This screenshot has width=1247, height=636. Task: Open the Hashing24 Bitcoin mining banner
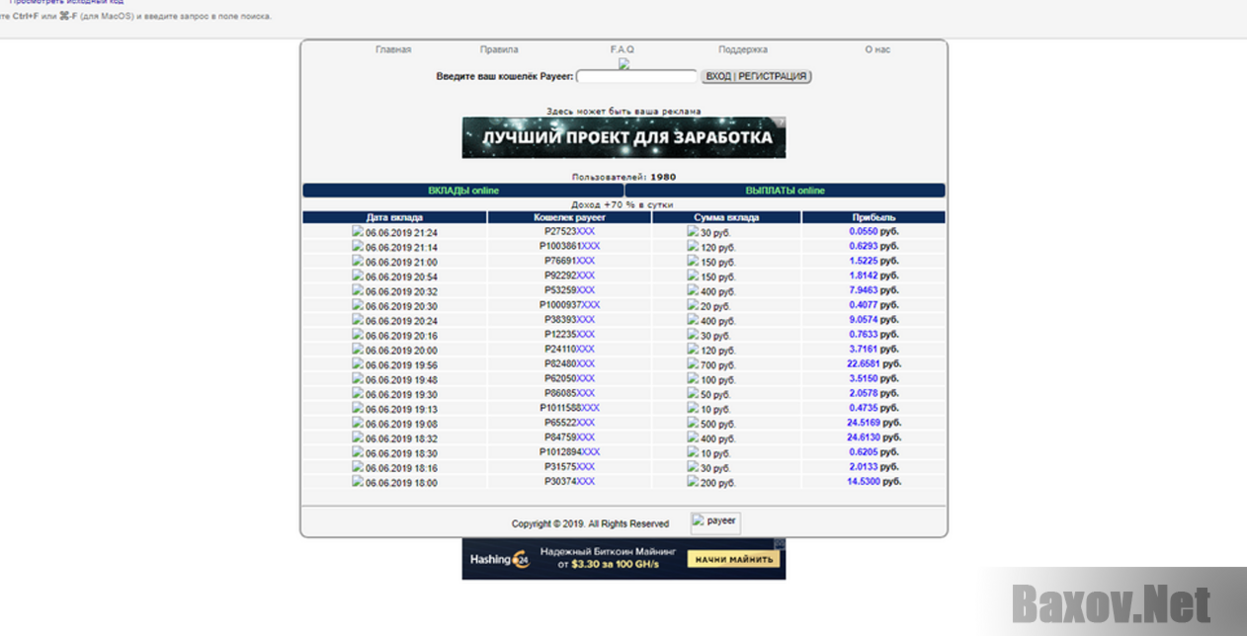click(624, 559)
